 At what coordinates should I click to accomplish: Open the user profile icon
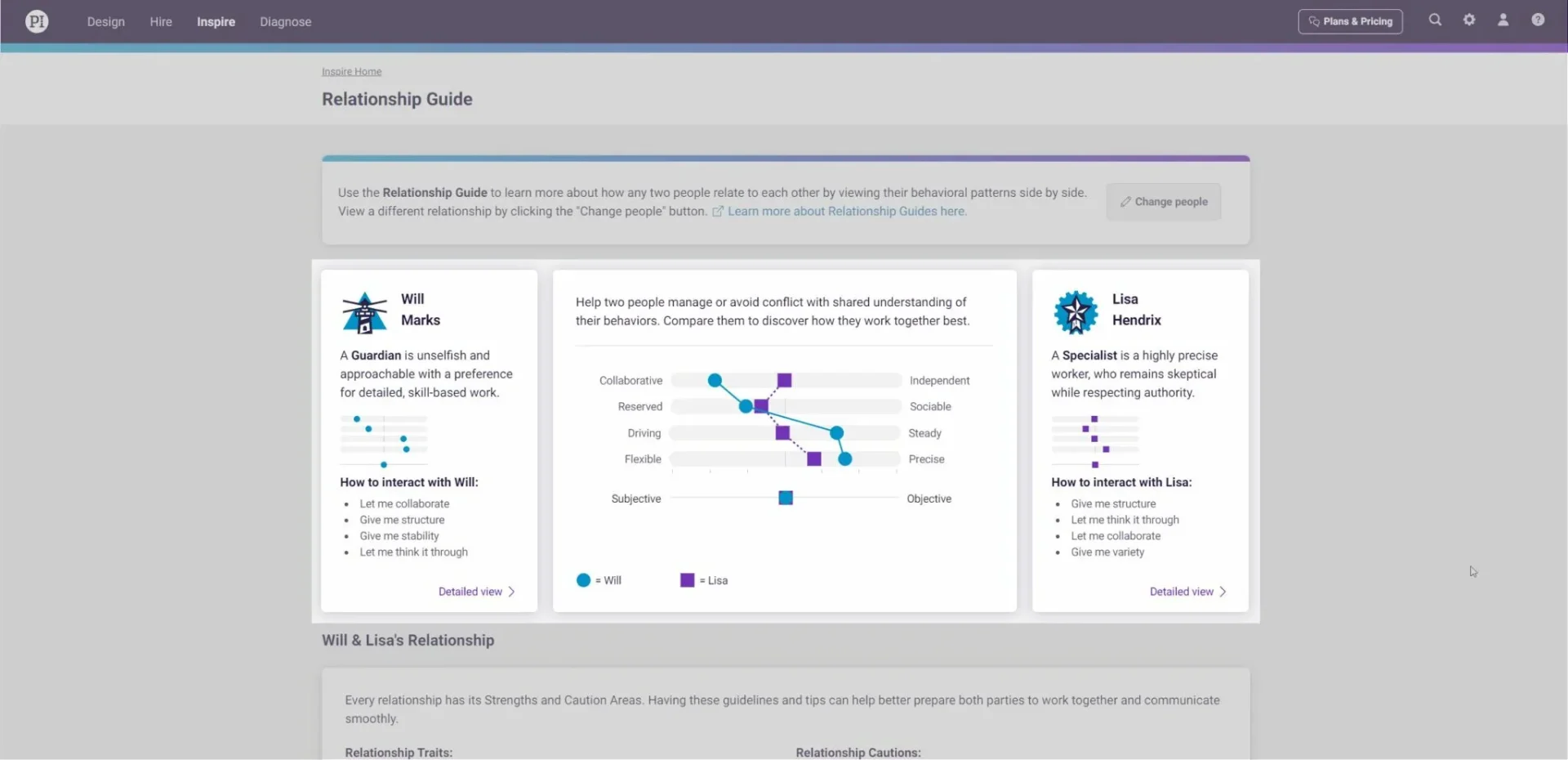(x=1503, y=20)
